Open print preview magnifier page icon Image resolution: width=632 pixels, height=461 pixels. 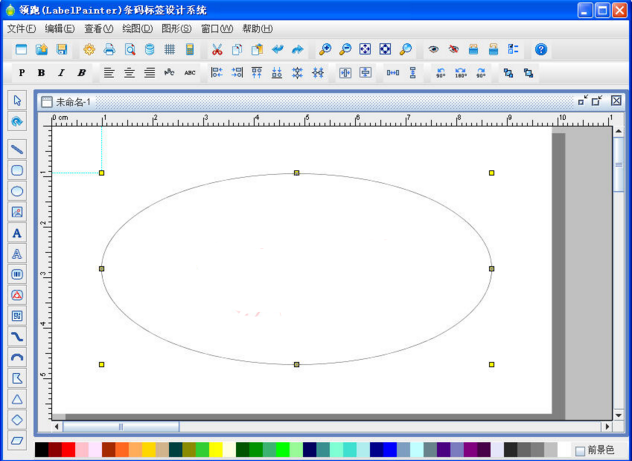coord(130,50)
